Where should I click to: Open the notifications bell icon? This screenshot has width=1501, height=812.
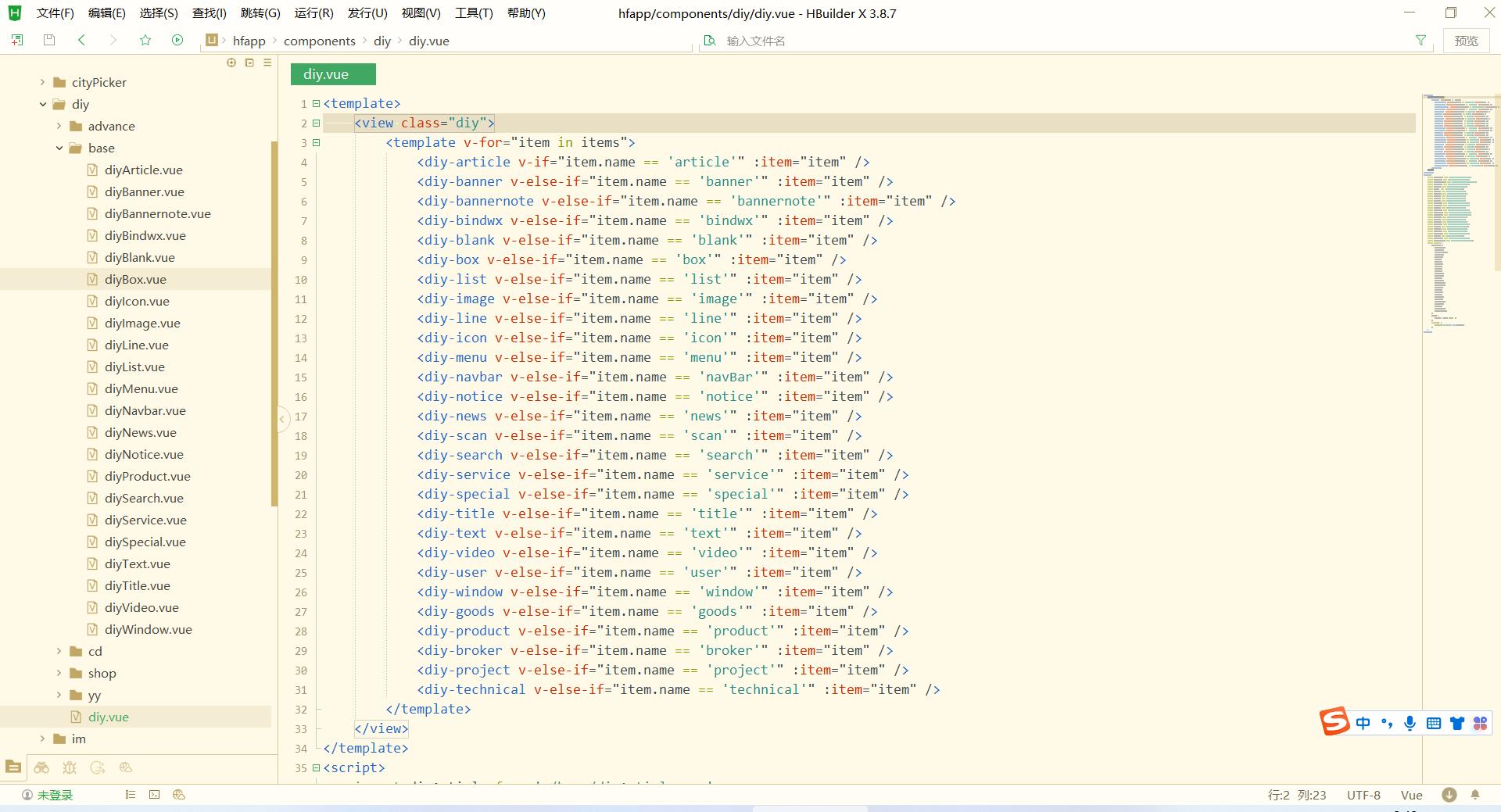[1475, 795]
